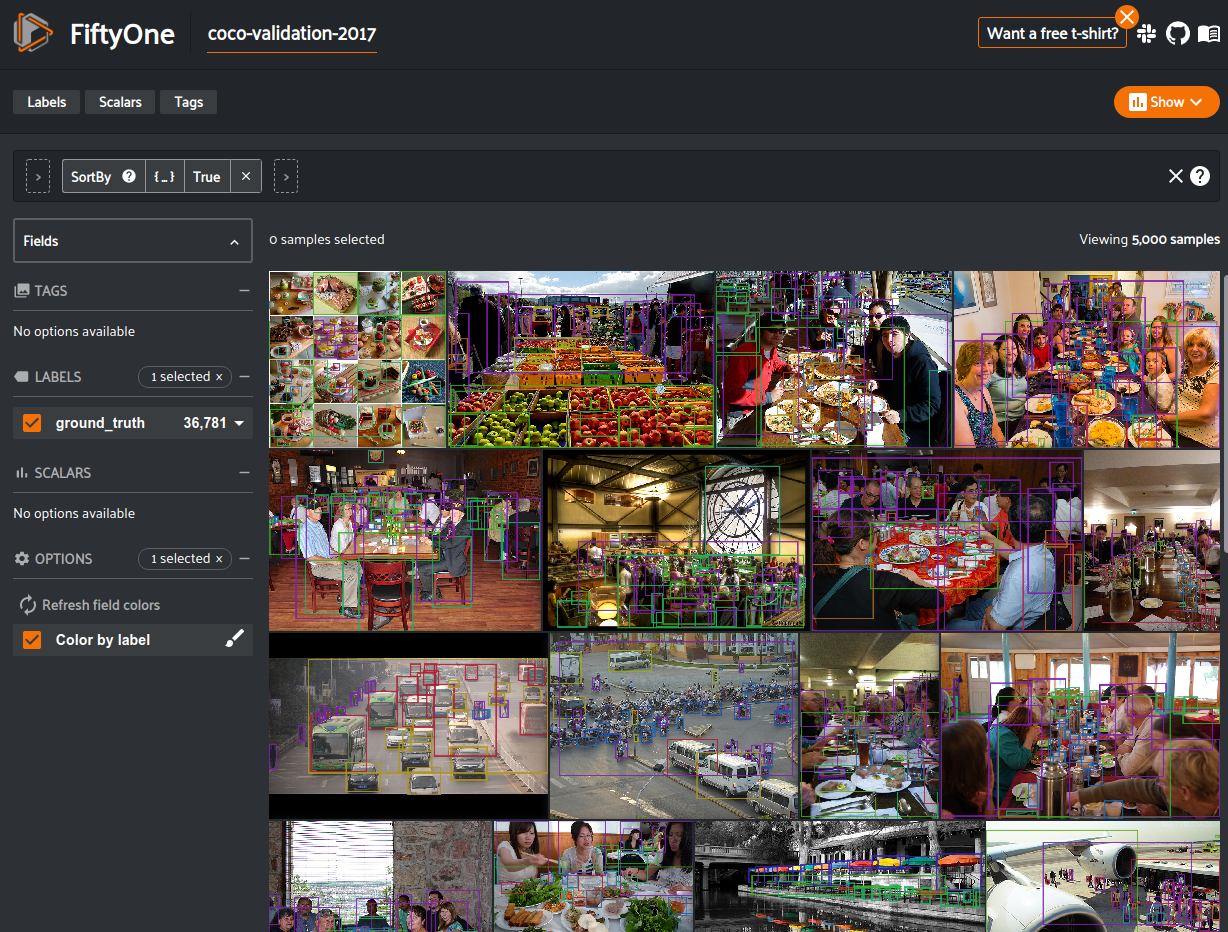The height and width of the screenshot is (932, 1228).
Task: Click the SortBy help question mark
Action: (129, 177)
